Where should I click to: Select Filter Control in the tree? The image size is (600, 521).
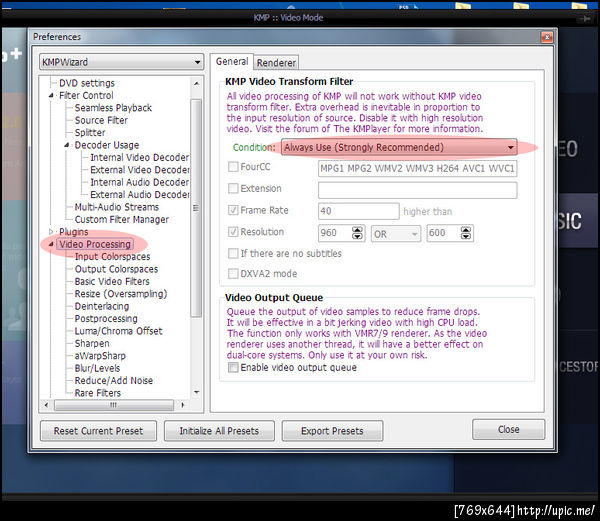click(86, 96)
